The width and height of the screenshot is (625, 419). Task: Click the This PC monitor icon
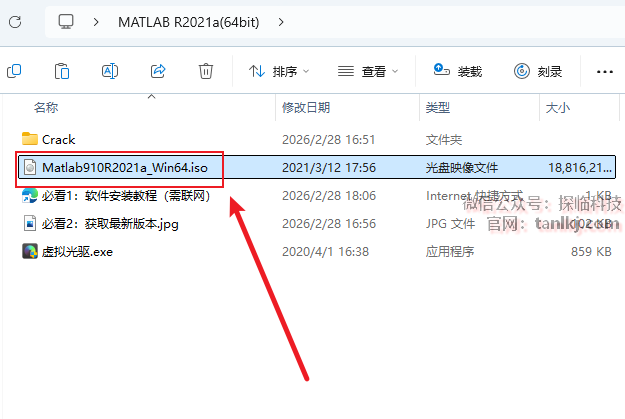66,22
